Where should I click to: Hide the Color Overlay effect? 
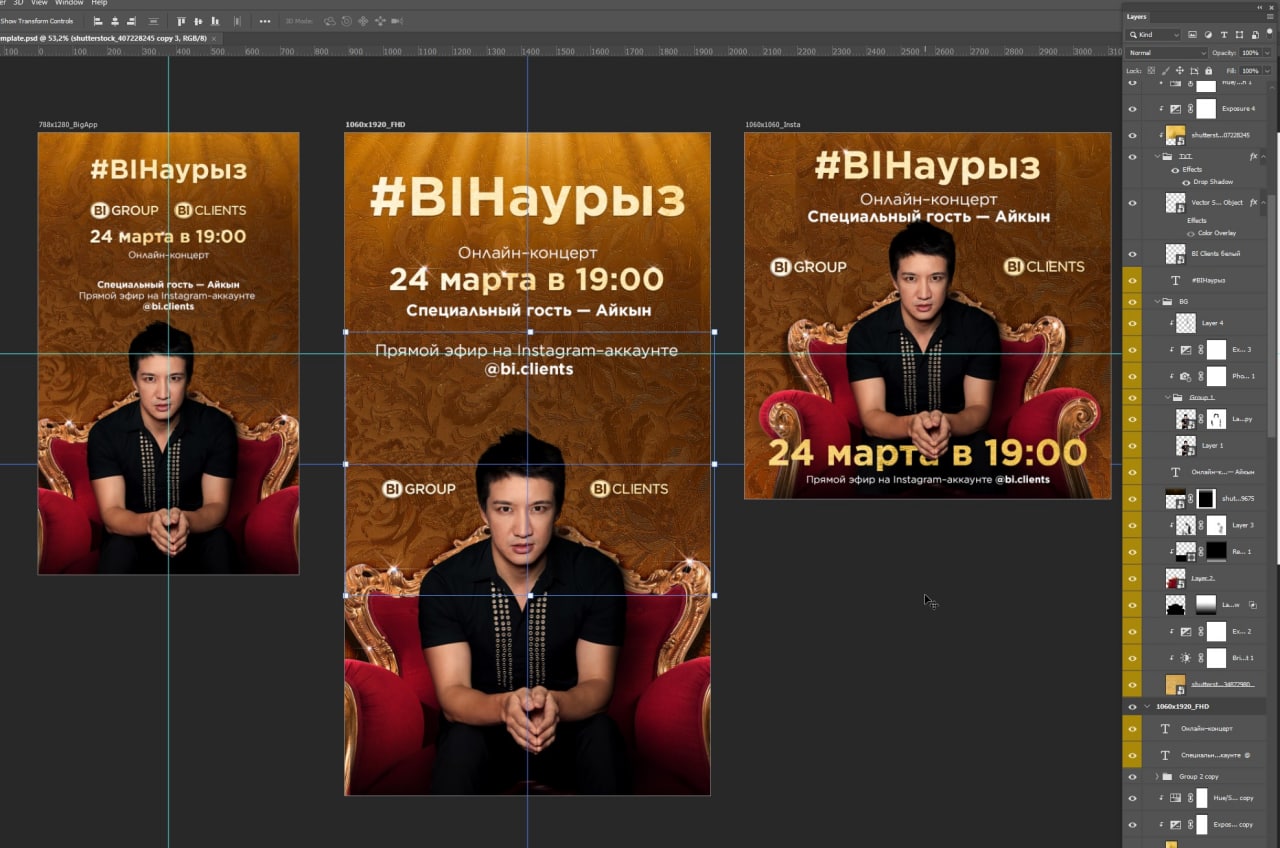coord(1190,233)
